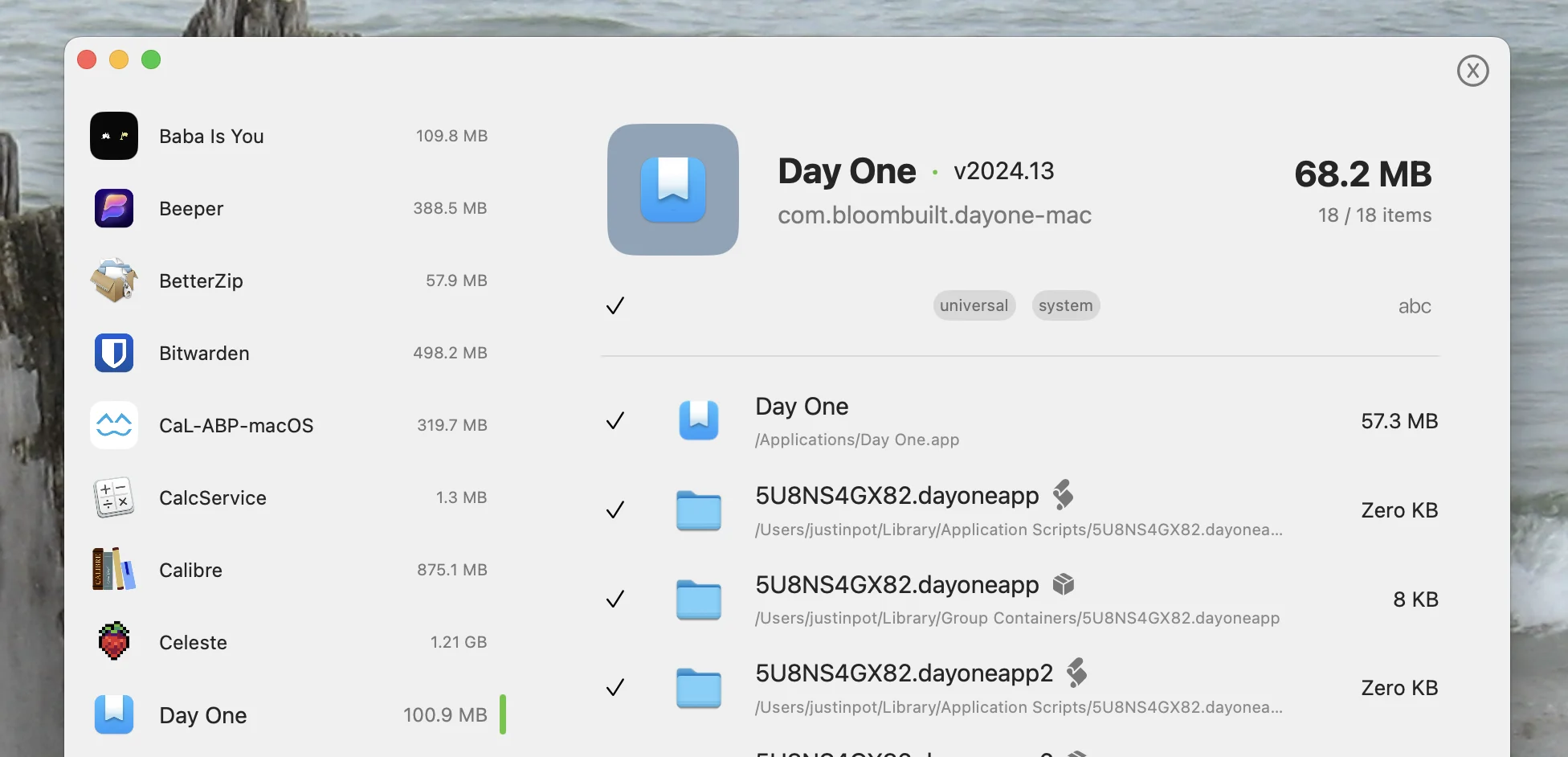This screenshot has height=757, width=1568.
Task: Change sort order via abc label
Action: pos(1415,306)
